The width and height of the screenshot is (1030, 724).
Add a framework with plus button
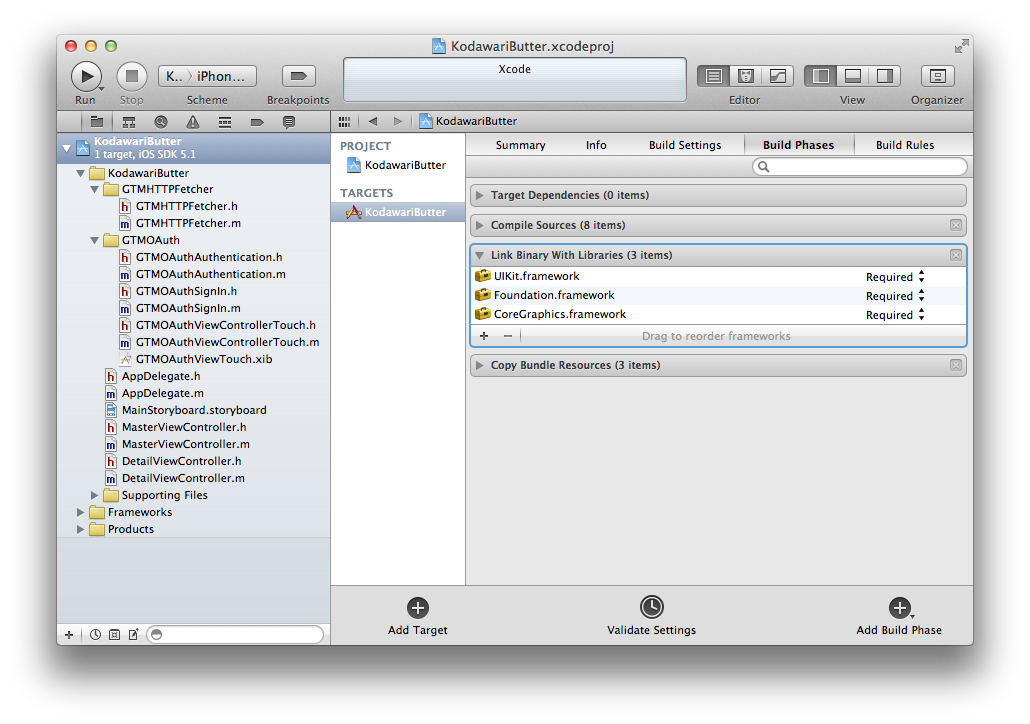click(x=484, y=336)
